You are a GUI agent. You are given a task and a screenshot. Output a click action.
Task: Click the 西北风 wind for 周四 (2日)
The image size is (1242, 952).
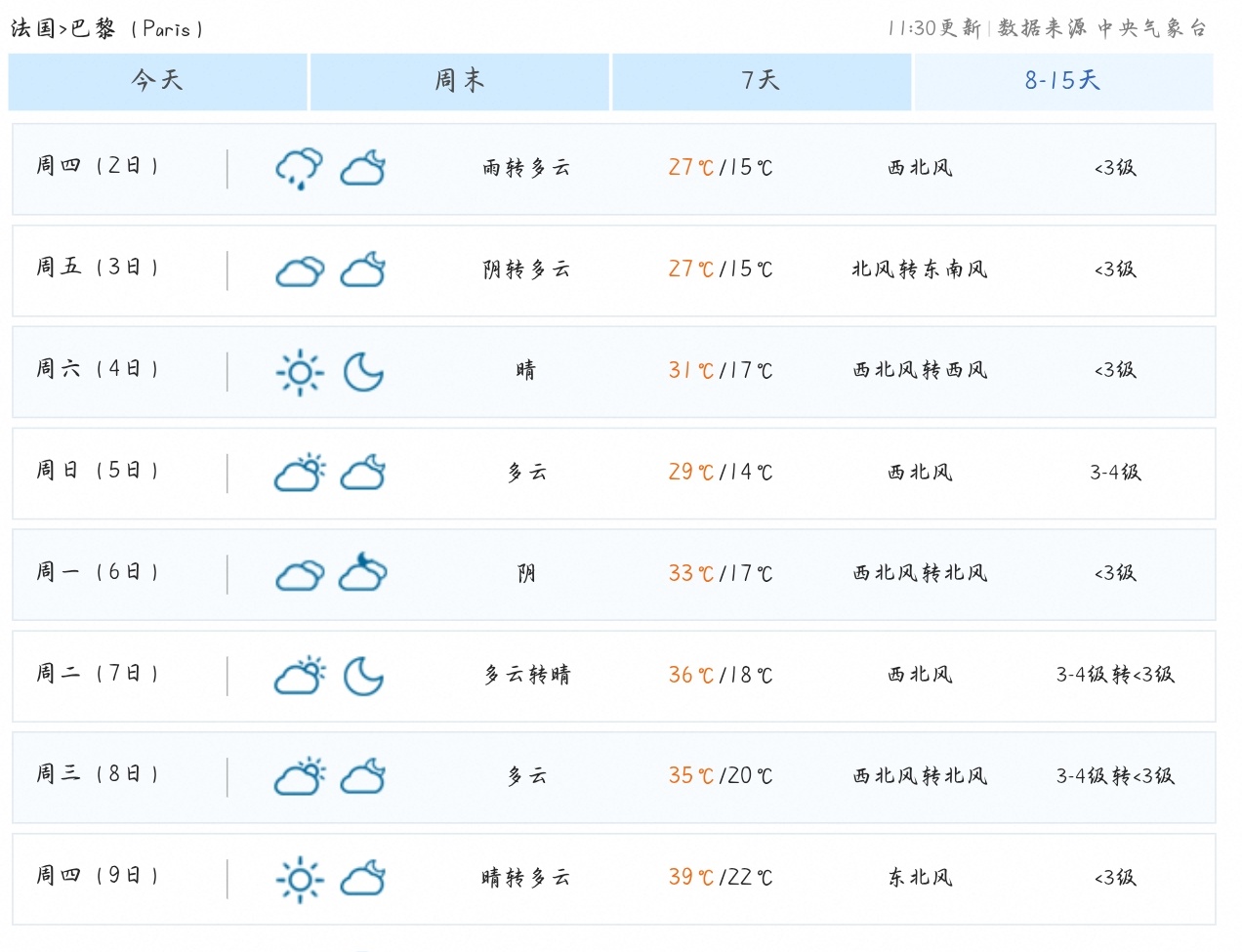920,168
